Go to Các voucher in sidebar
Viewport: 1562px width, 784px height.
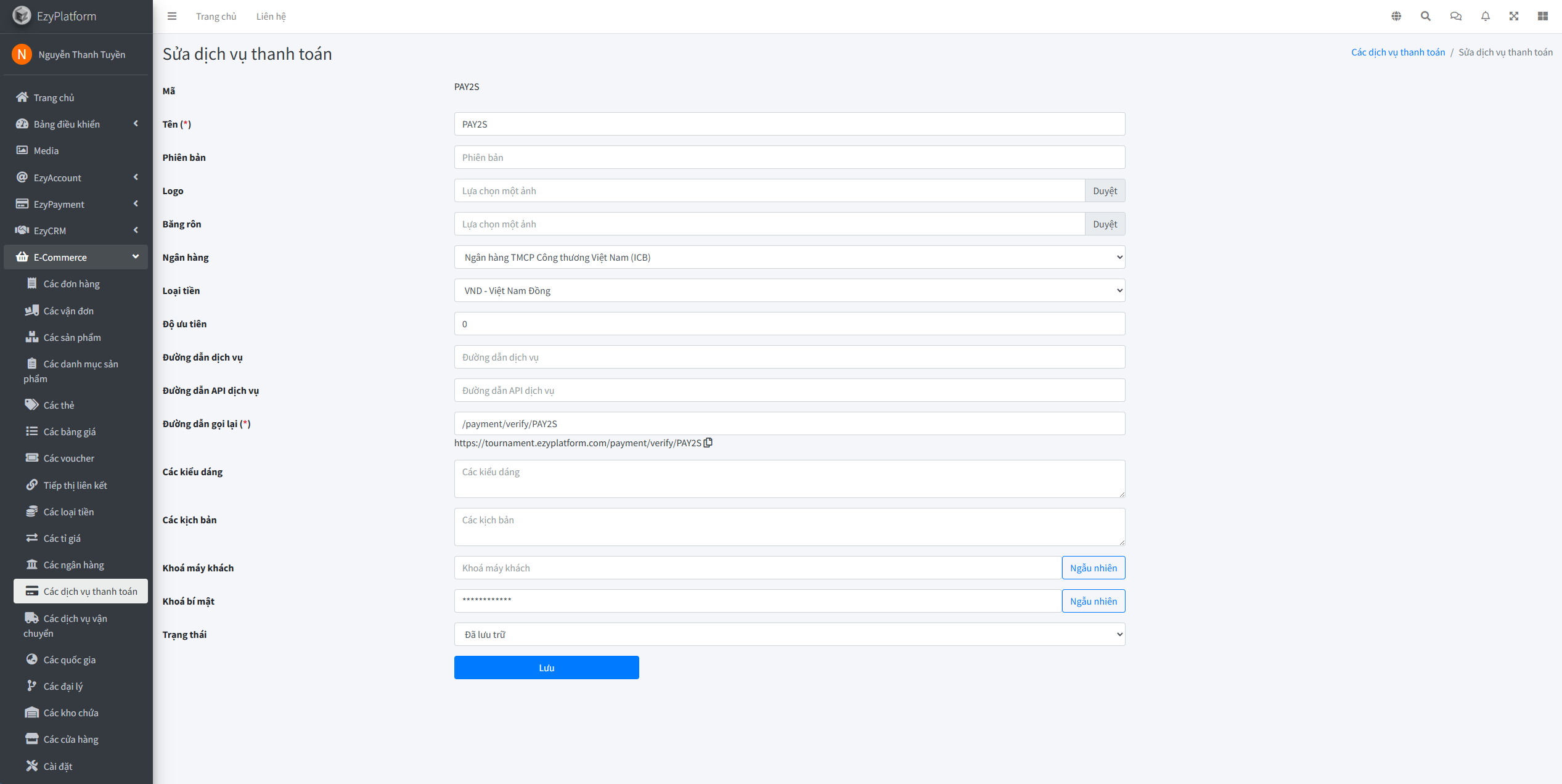click(x=68, y=458)
